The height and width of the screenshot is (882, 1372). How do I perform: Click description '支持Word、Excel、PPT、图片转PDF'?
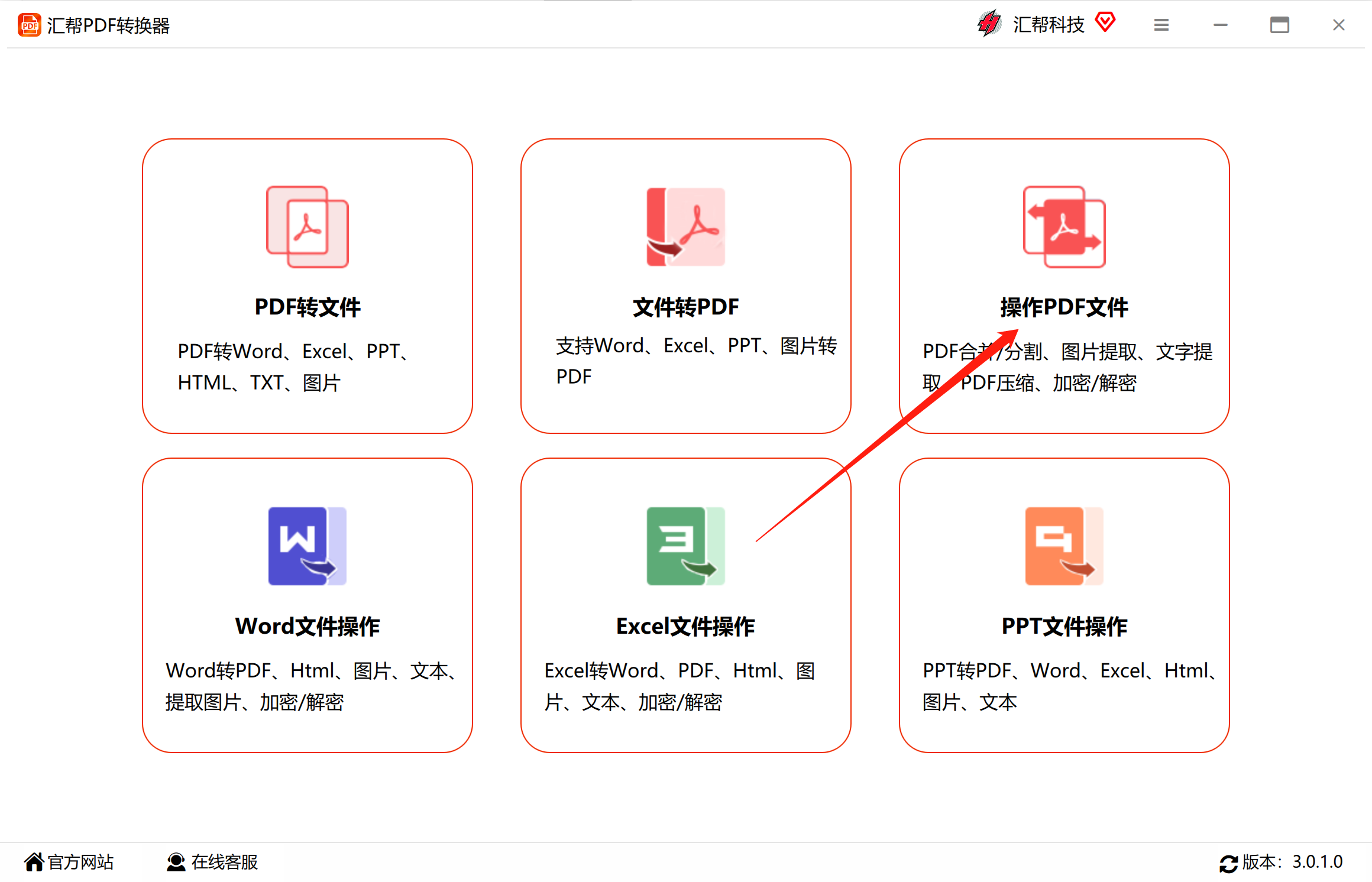[697, 361]
